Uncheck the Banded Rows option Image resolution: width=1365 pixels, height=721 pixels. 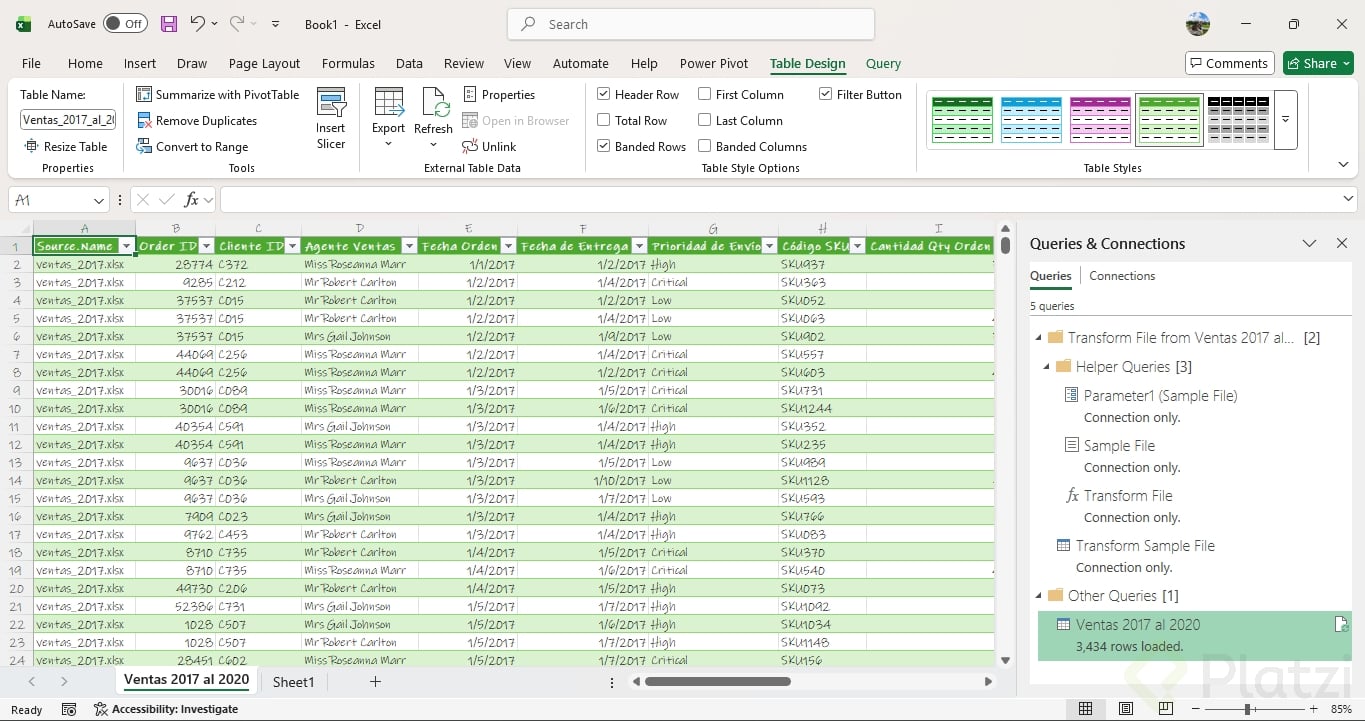tap(604, 146)
